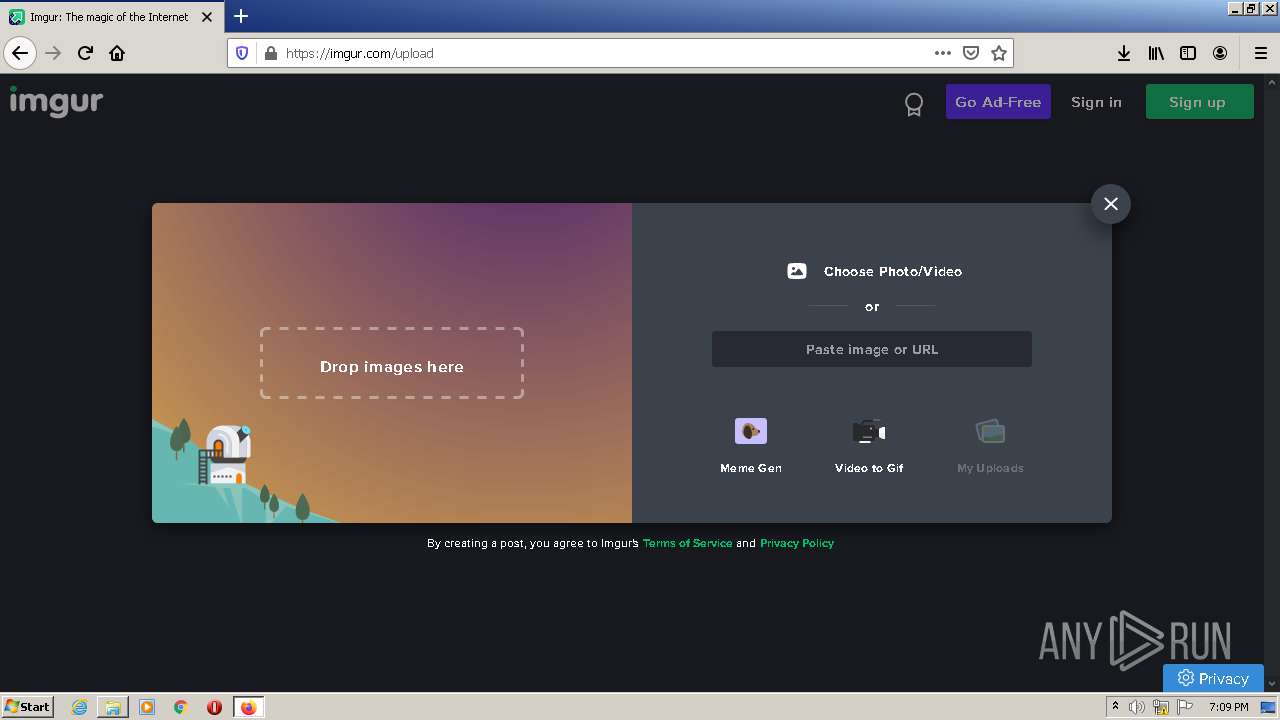Click the volume speaker tray icon

(x=1137, y=707)
